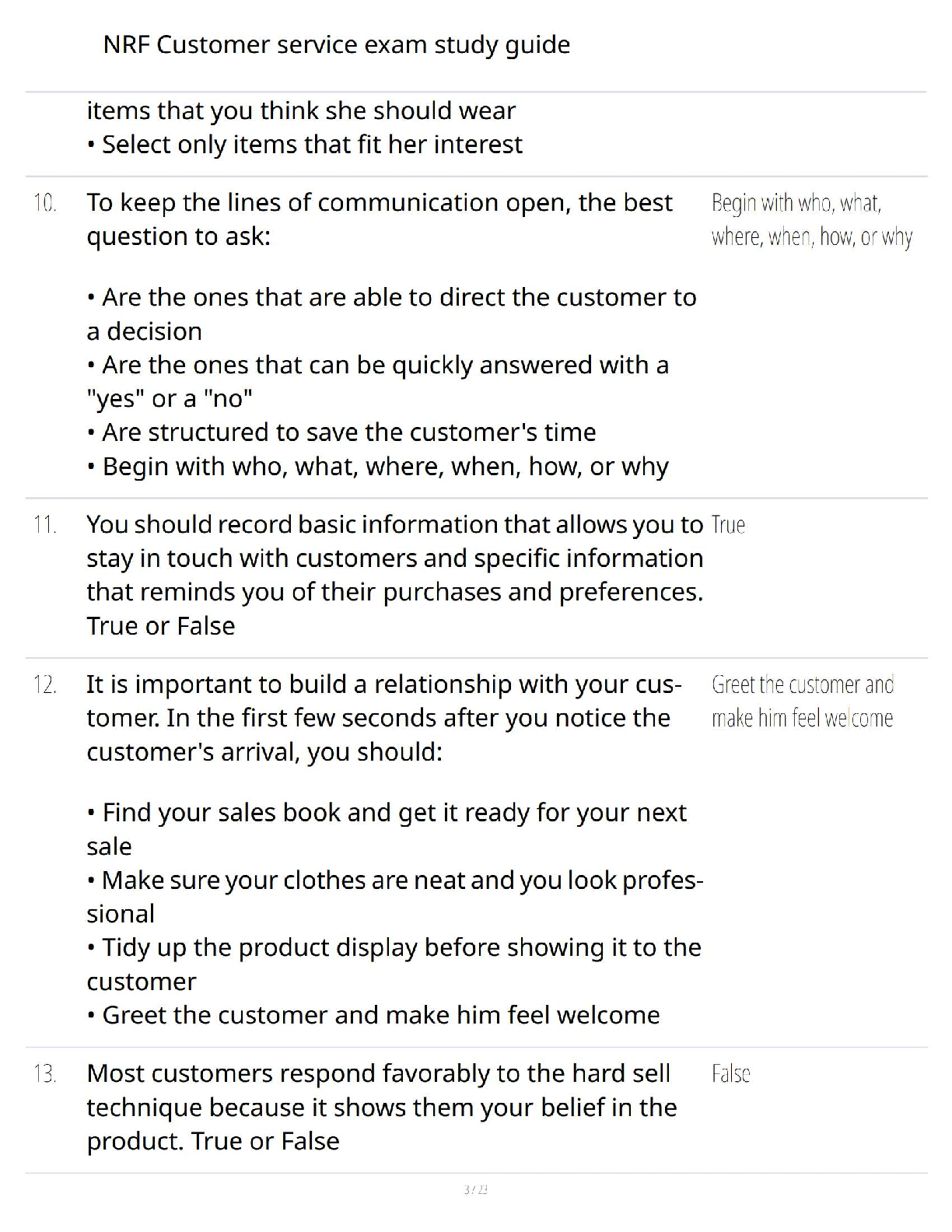Click question number 10
Image resolution: width=952 pixels, height=1232 pixels.
(x=45, y=204)
